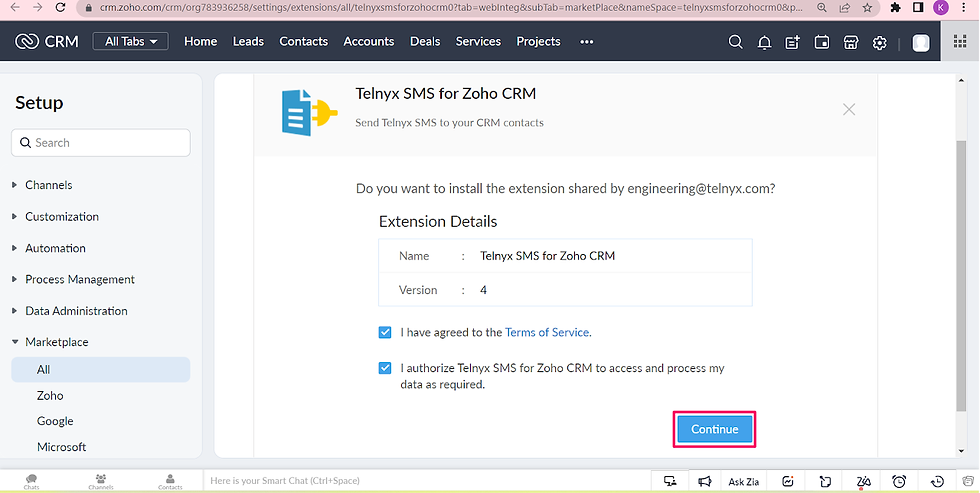Click the Telnyx extension plug logo
This screenshot has width=980, height=493.
(309, 112)
